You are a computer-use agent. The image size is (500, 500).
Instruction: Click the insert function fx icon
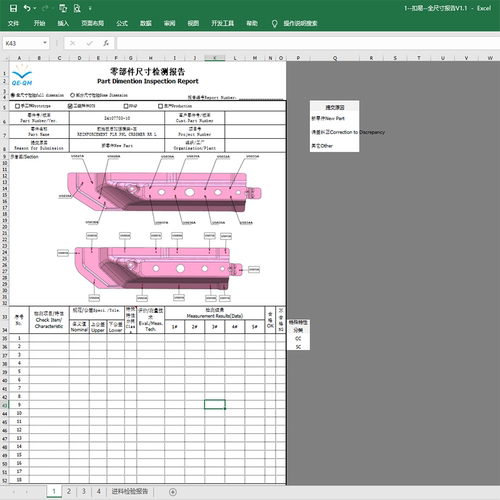106,43
